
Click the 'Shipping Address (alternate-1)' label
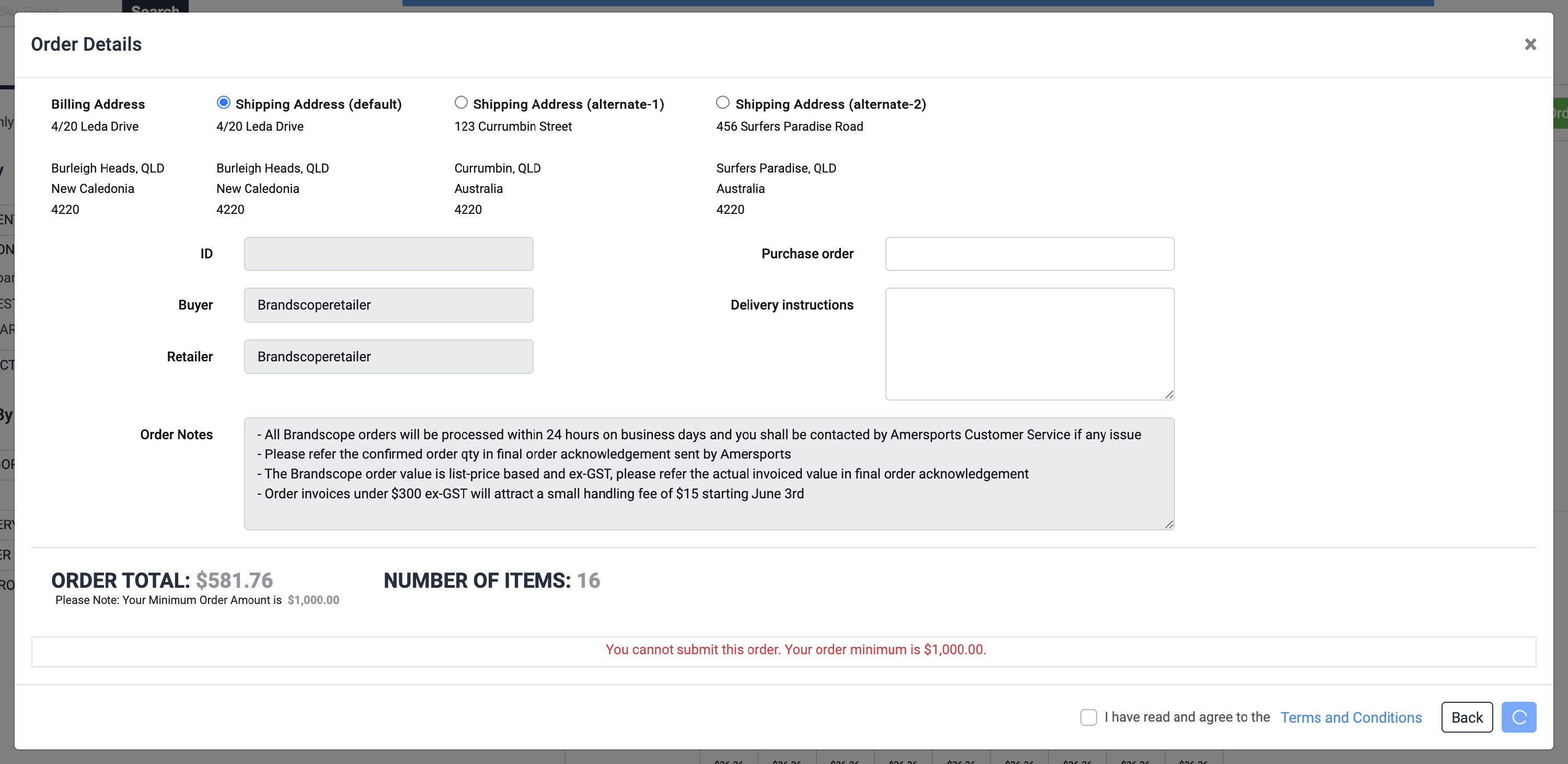pos(569,104)
